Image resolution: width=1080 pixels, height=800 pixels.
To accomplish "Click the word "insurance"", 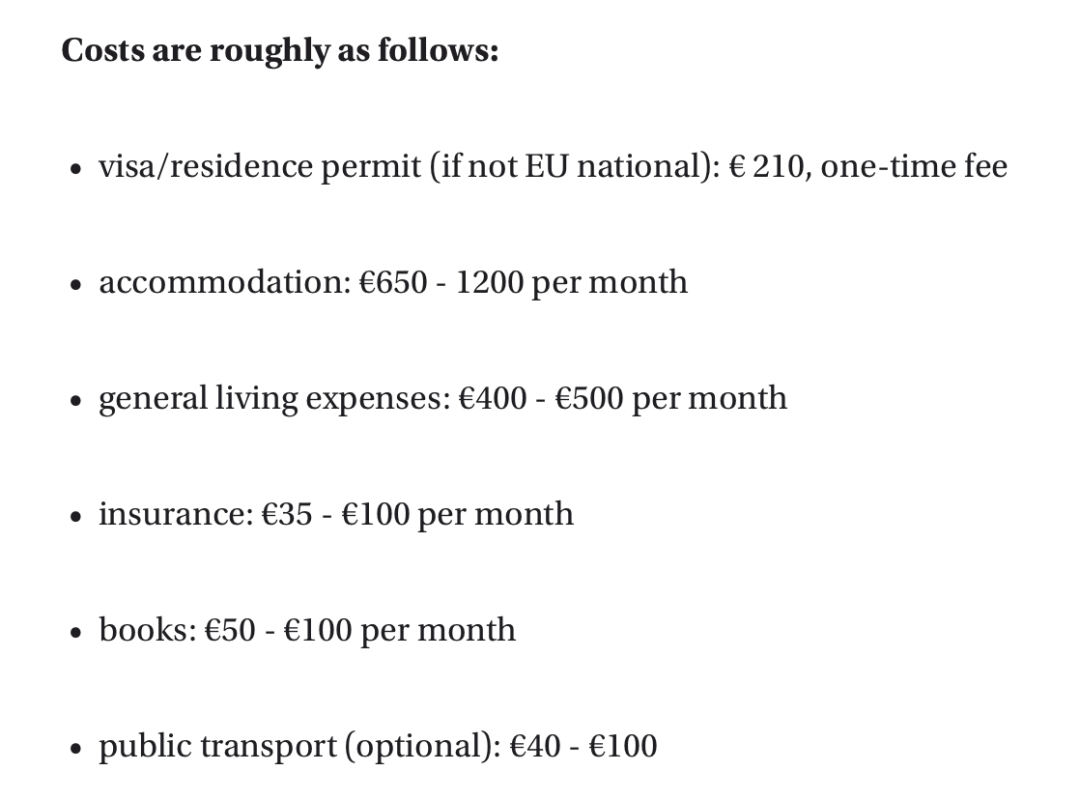I will coord(170,514).
